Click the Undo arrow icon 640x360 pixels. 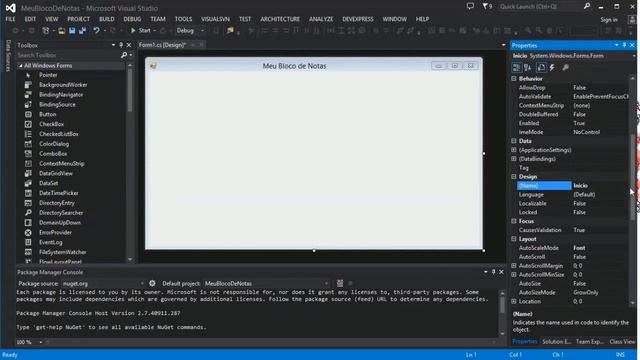tap(96, 31)
